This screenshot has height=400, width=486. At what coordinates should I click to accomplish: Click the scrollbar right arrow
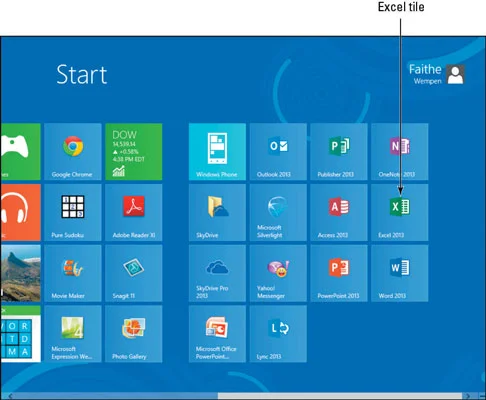coord(468,396)
